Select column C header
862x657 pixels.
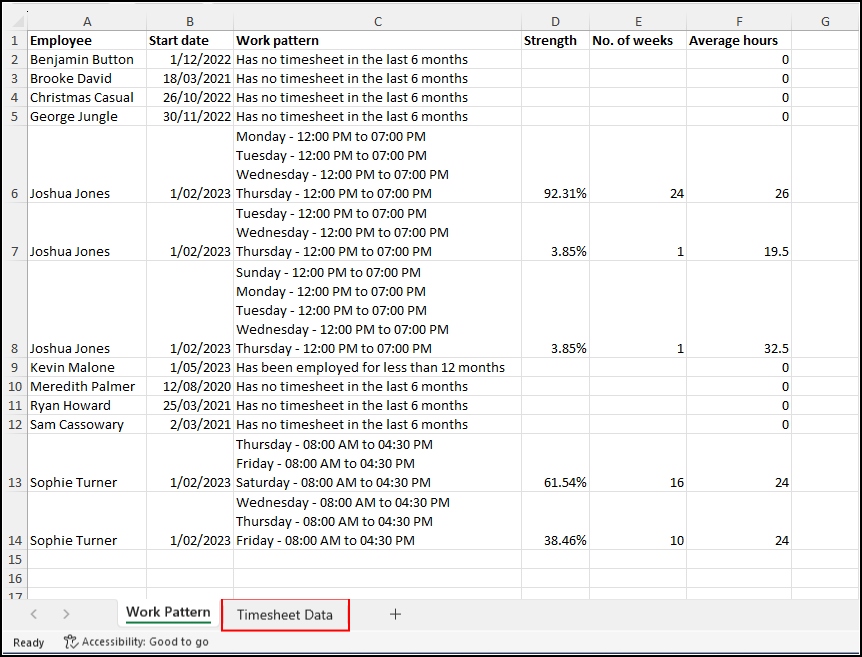(377, 21)
